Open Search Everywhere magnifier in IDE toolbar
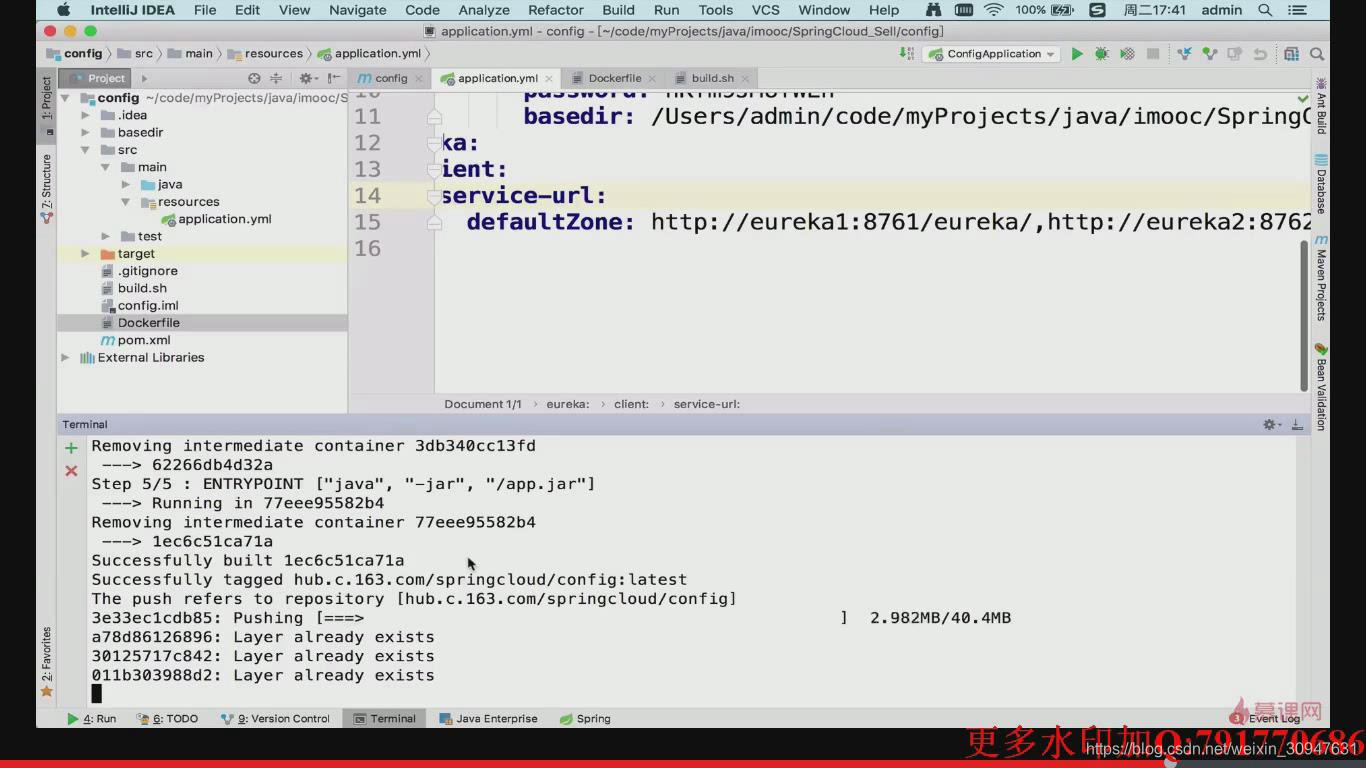1366x768 pixels. 1317,54
